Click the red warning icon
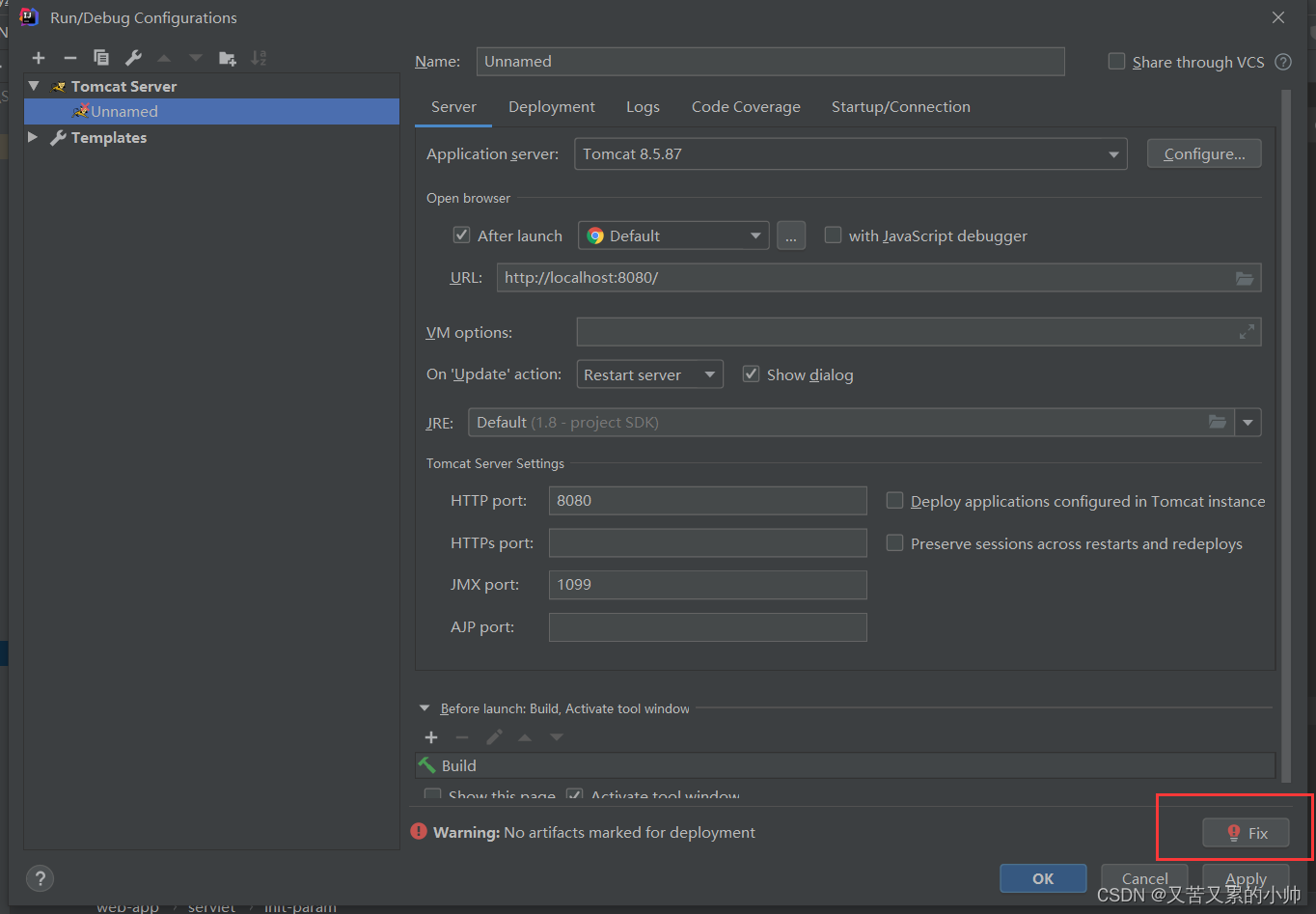Viewport: 1316px width, 914px height. pos(419,831)
